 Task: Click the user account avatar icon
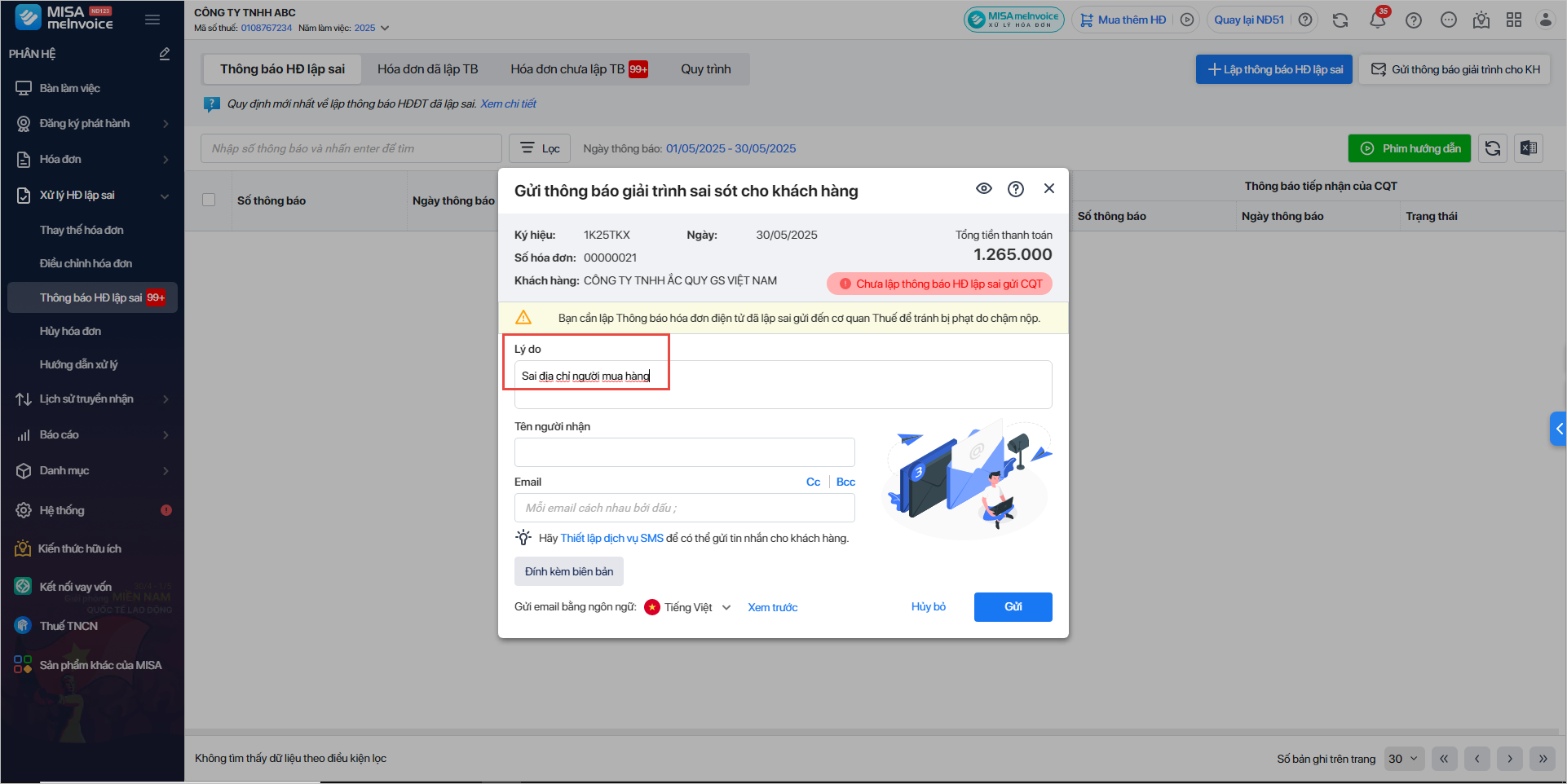pyautogui.click(x=1545, y=20)
